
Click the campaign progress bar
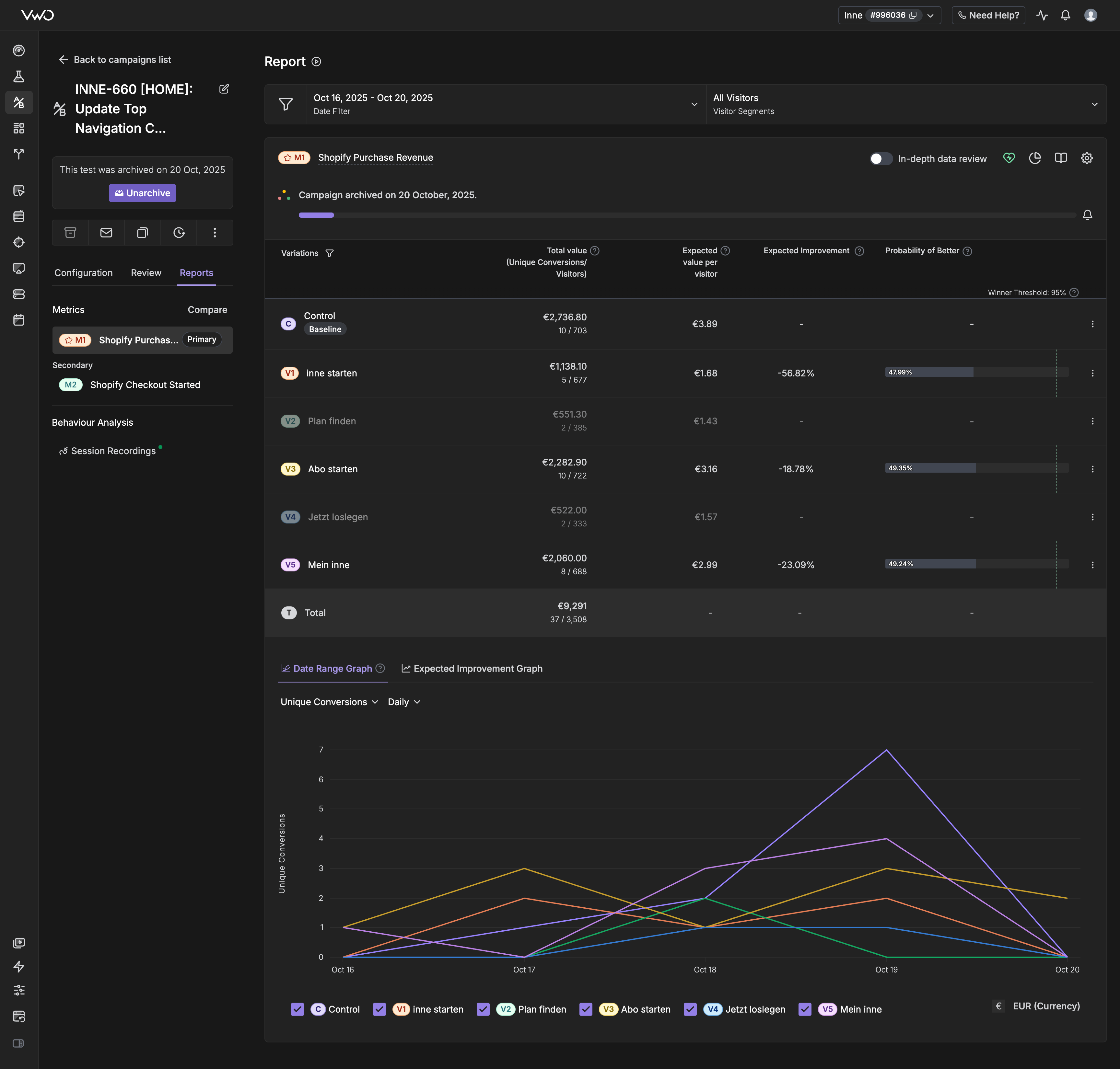(x=687, y=215)
